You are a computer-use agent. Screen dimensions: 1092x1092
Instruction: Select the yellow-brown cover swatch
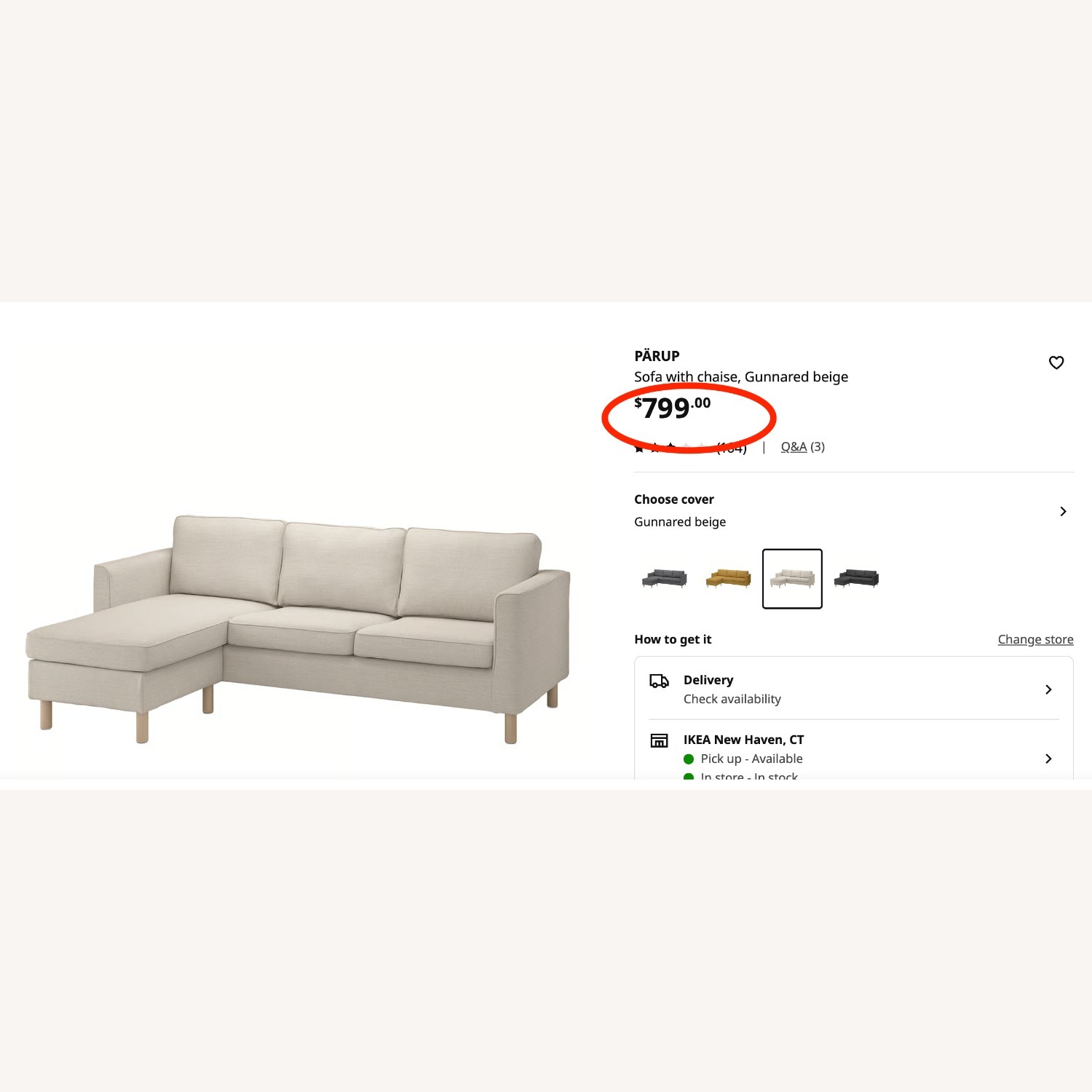click(x=728, y=579)
